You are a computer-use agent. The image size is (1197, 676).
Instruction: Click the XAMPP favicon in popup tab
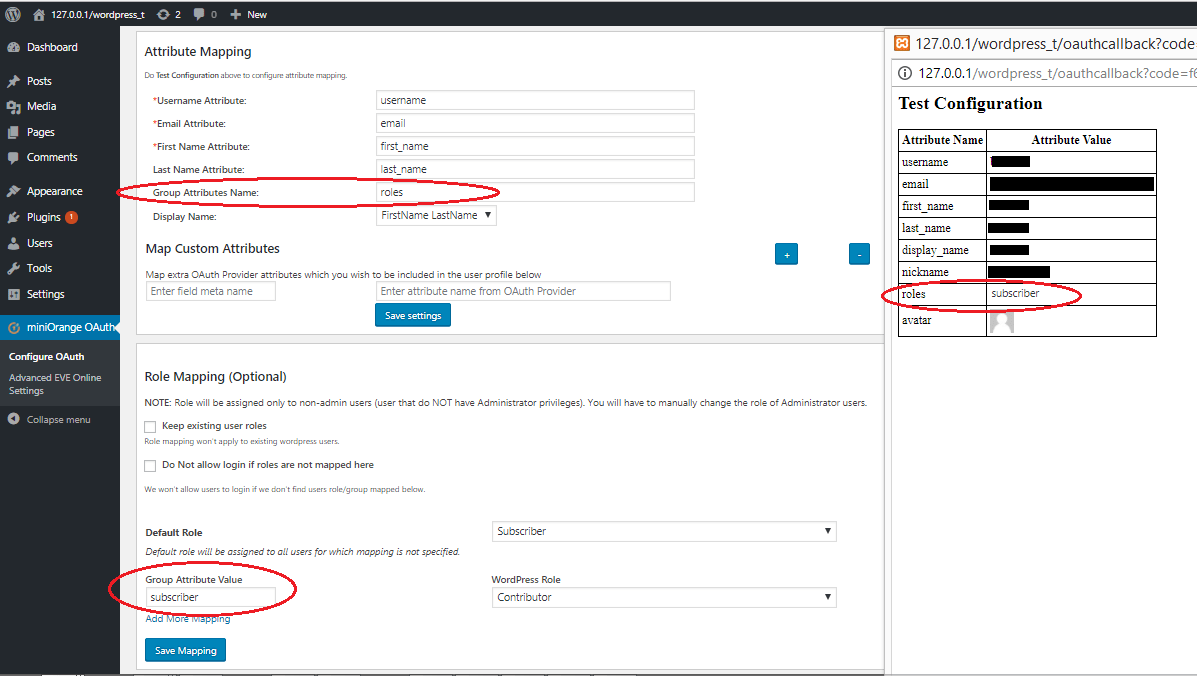click(x=902, y=43)
